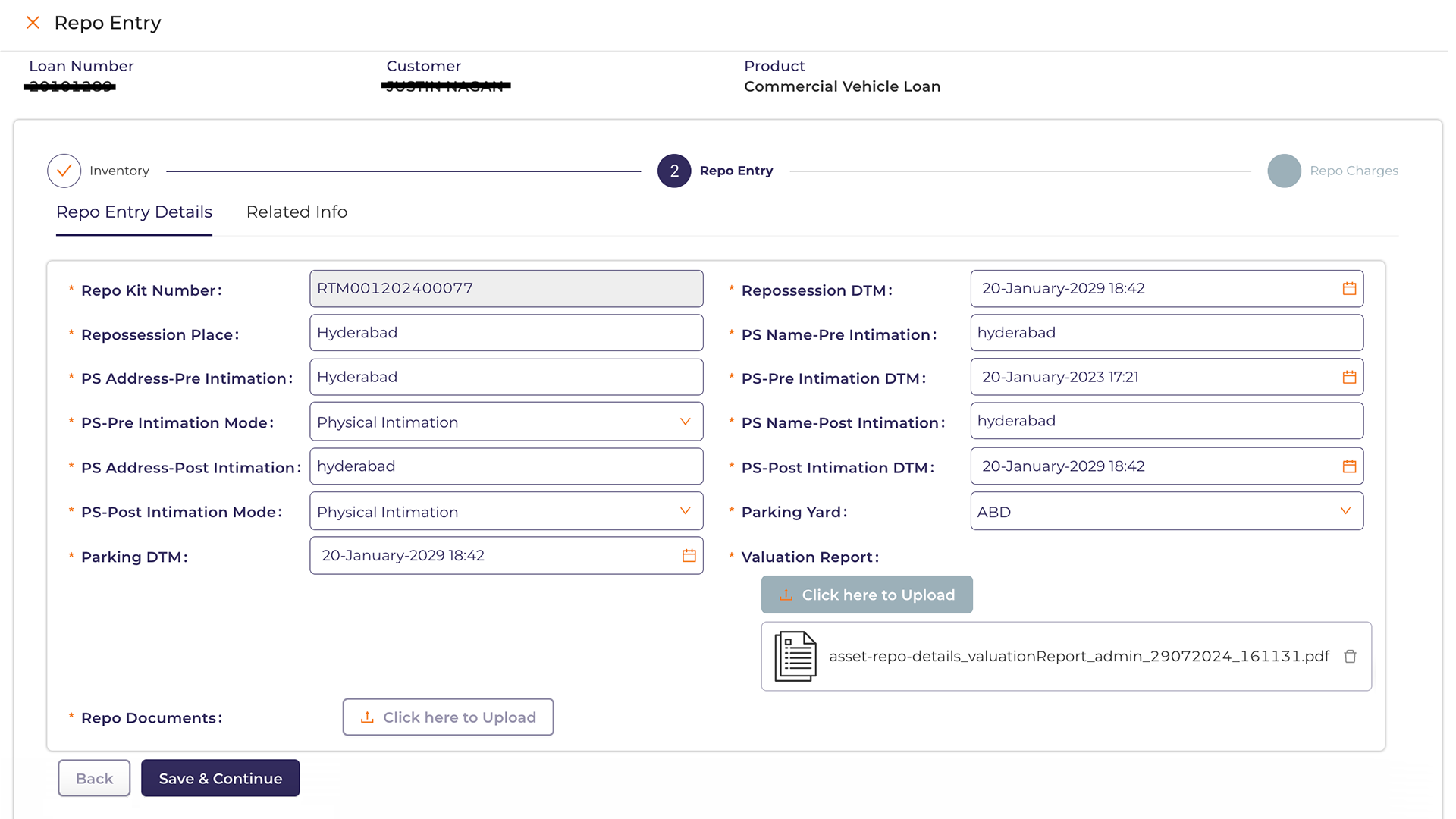Screen dimensions: 1456x819
Task: Open calendar icon for PS-Pre Intimation DTM
Action: 1349,378
